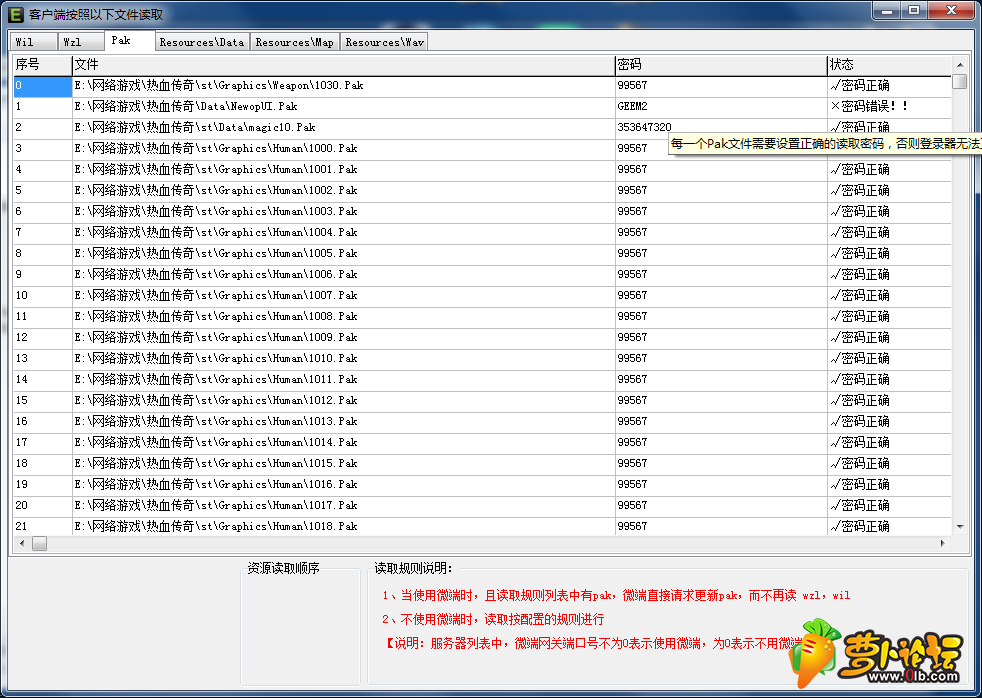The image size is (982, 698).
Task: Select the Human\1003.Pak file path
Action: [216, 212]
